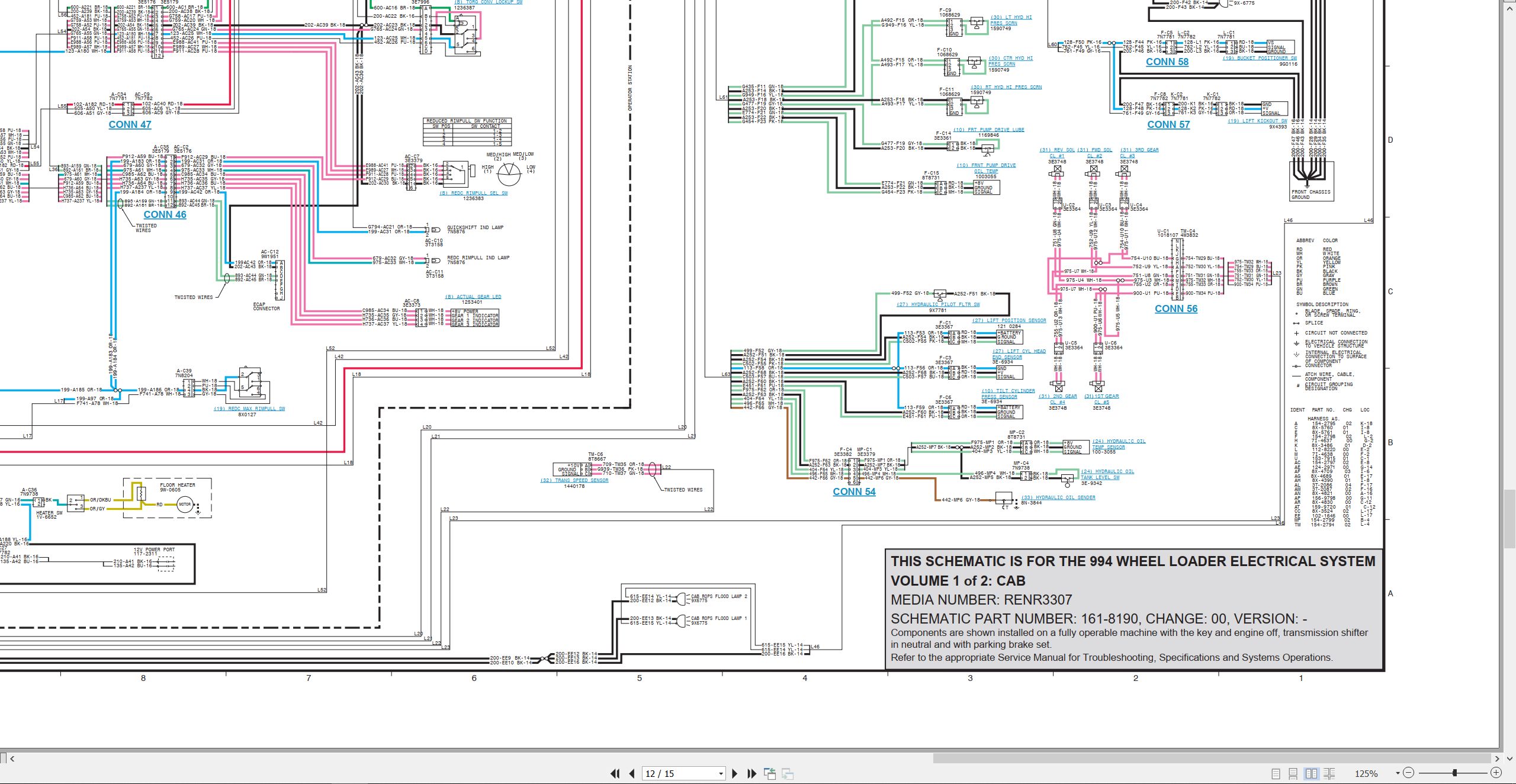Viewport: 1516px width, 784px height.
Task: Open the CONN 54 link
Action: tap(854, 491)
